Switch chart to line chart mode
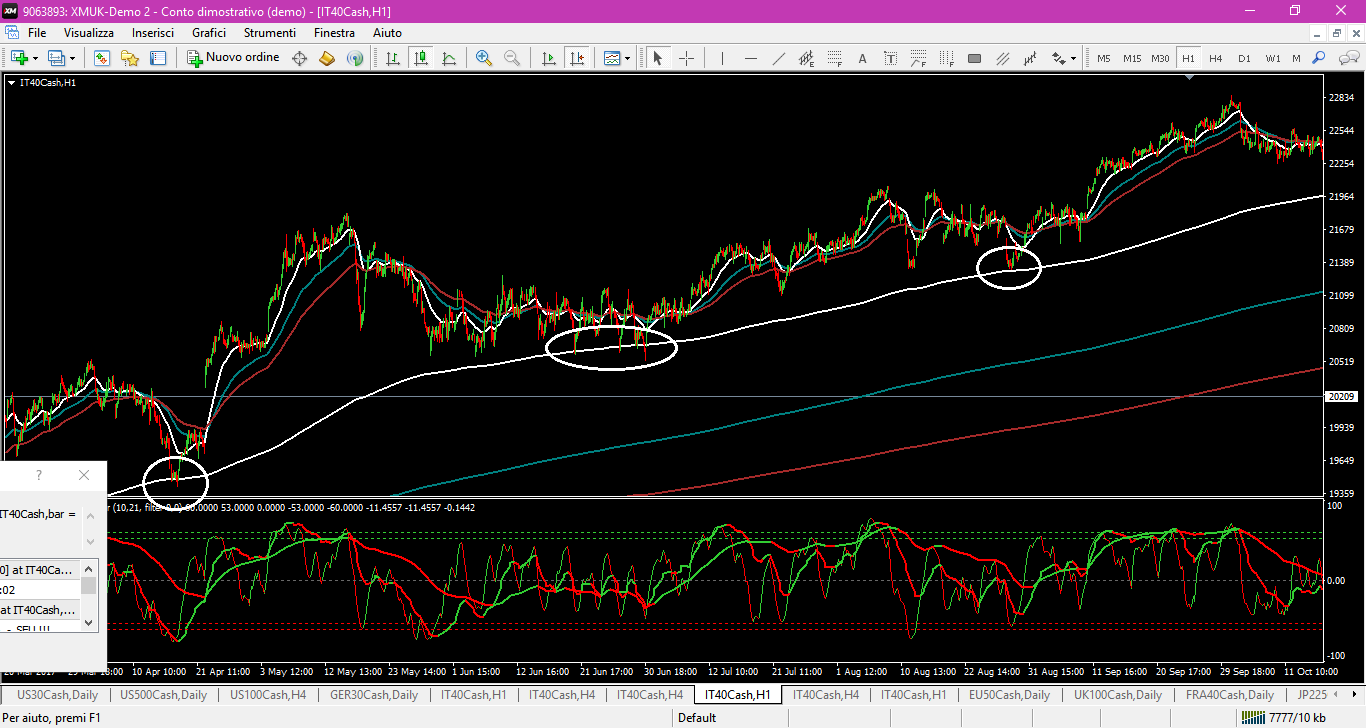 [x=449, y=58]
